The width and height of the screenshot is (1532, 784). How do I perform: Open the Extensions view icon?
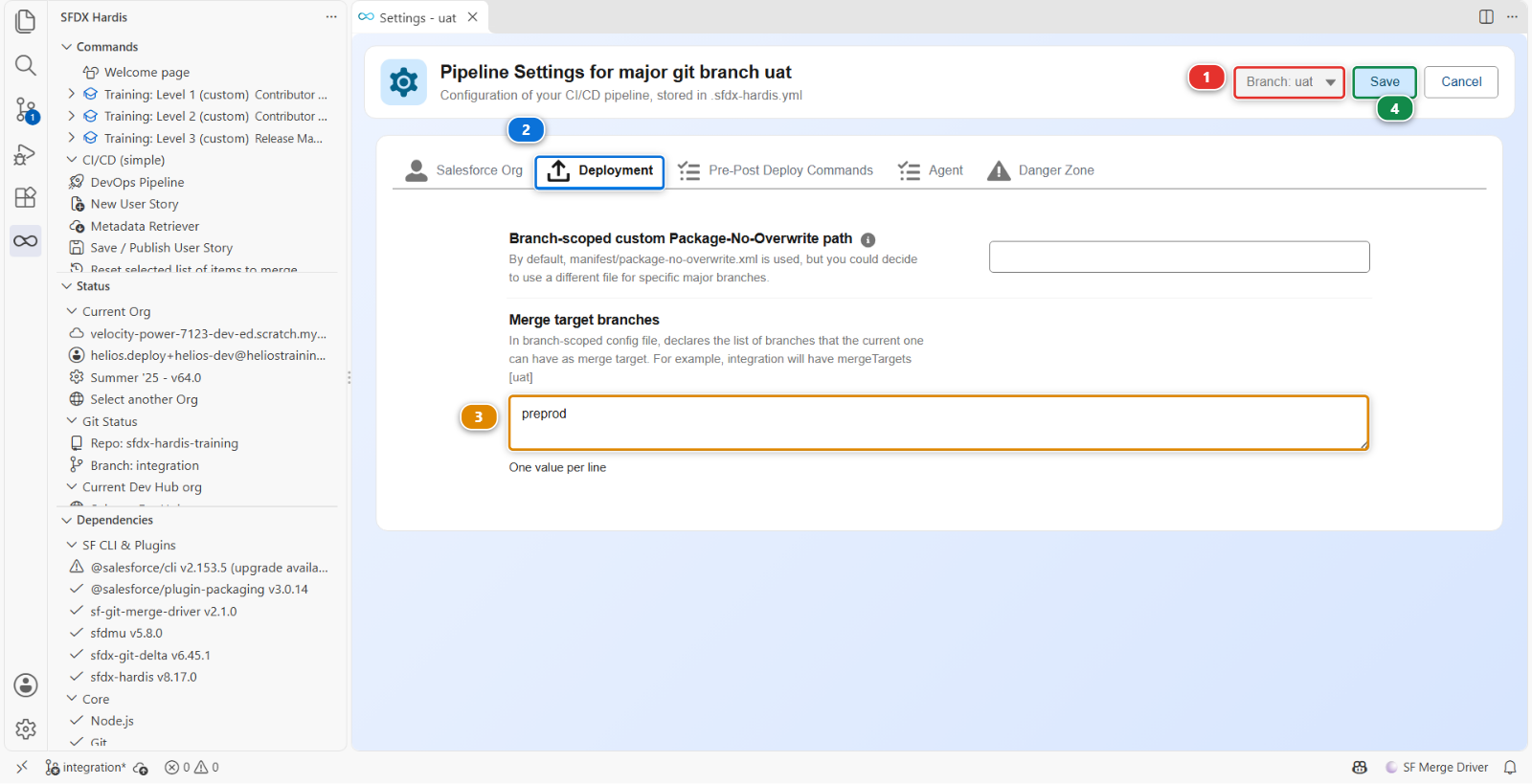26,197
